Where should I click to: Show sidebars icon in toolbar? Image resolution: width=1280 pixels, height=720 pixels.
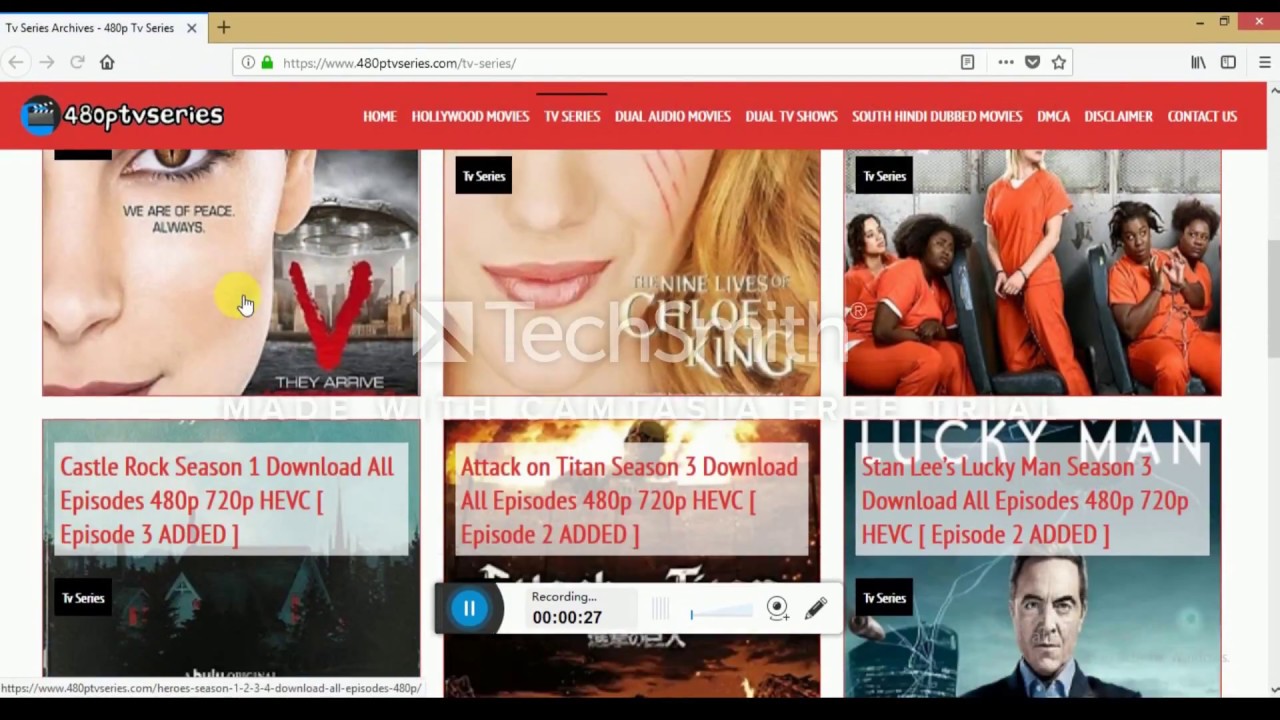tap(1228, 62)
